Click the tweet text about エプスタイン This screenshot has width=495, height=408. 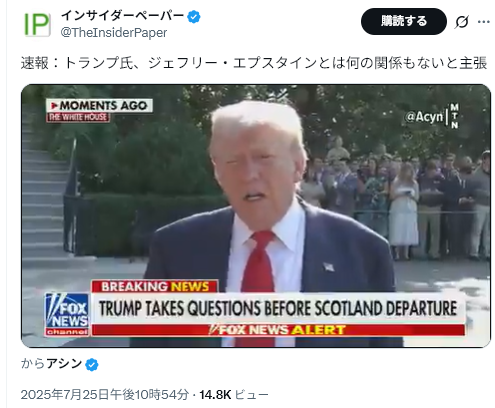point(254,63)
